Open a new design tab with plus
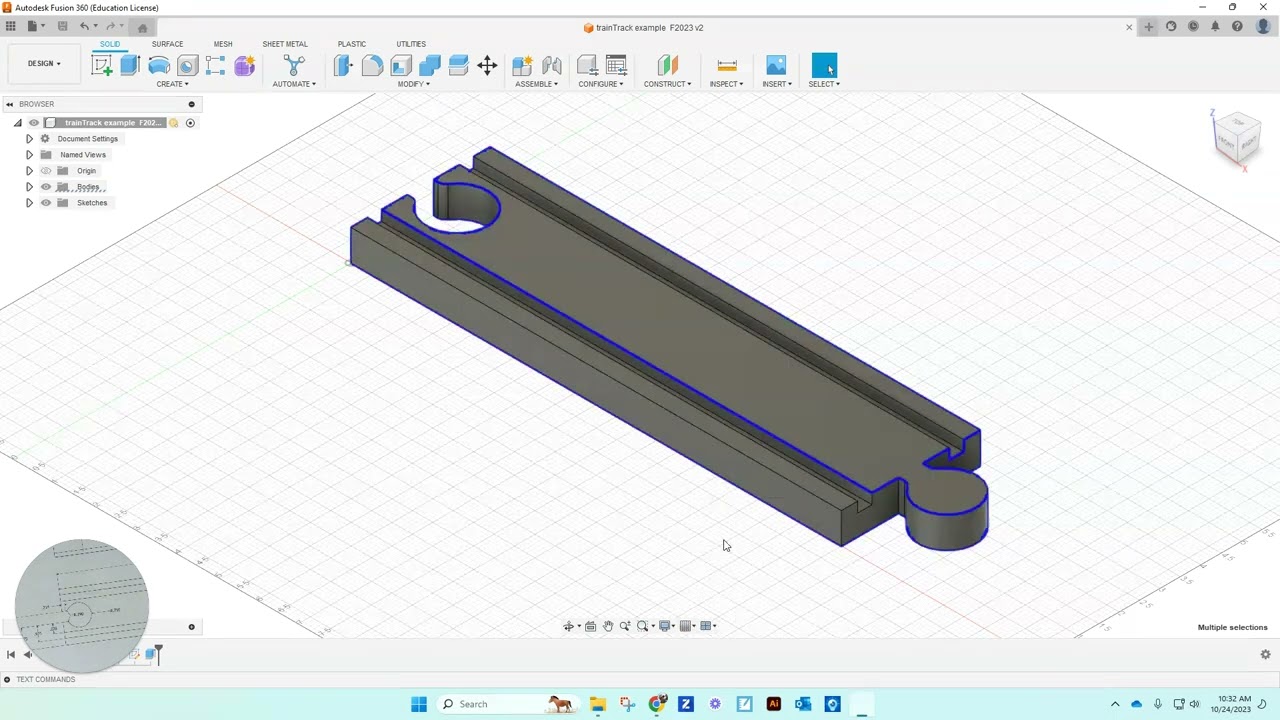This screenshot has width=1280, height=720. pos(1149,27)
